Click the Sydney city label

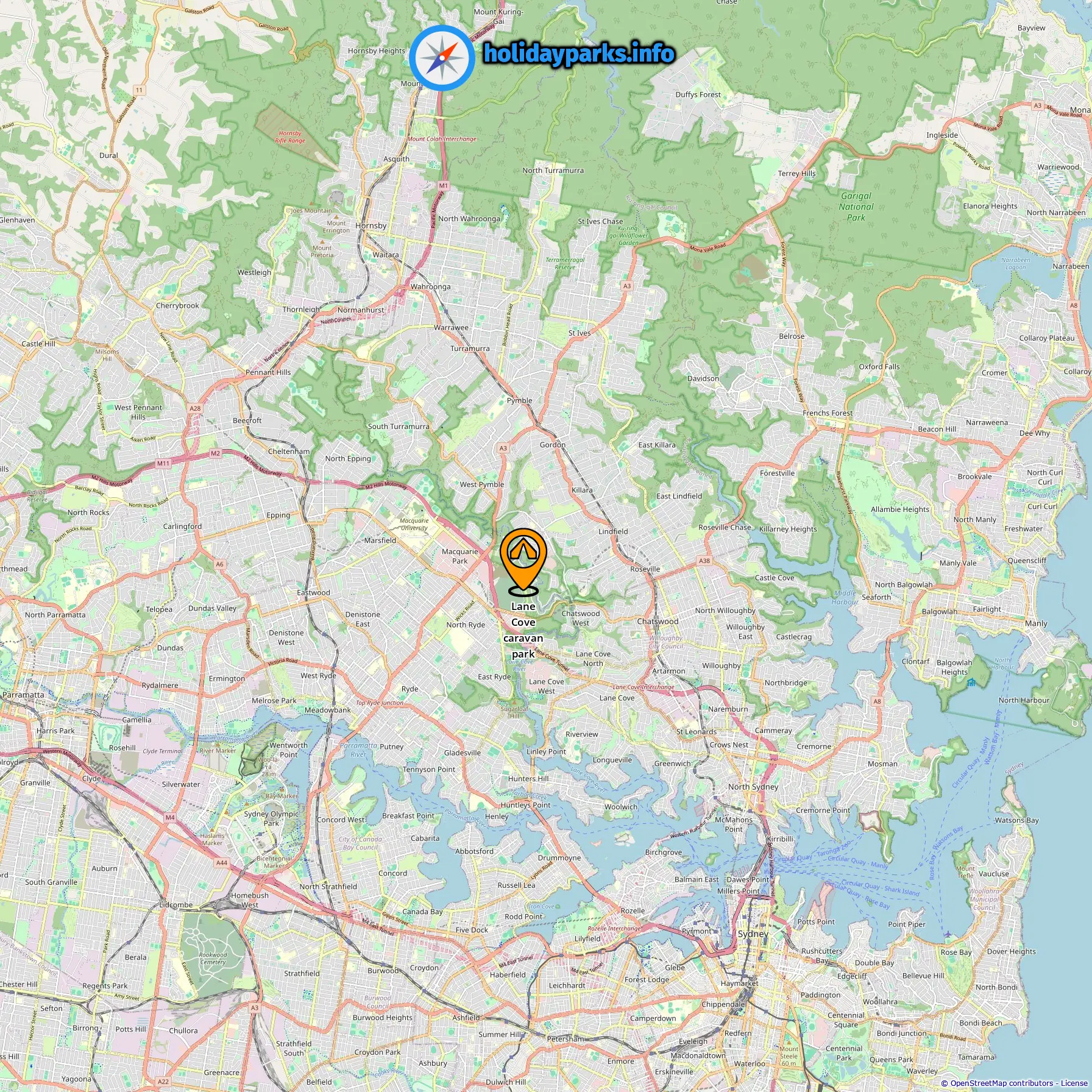point(753,934)
